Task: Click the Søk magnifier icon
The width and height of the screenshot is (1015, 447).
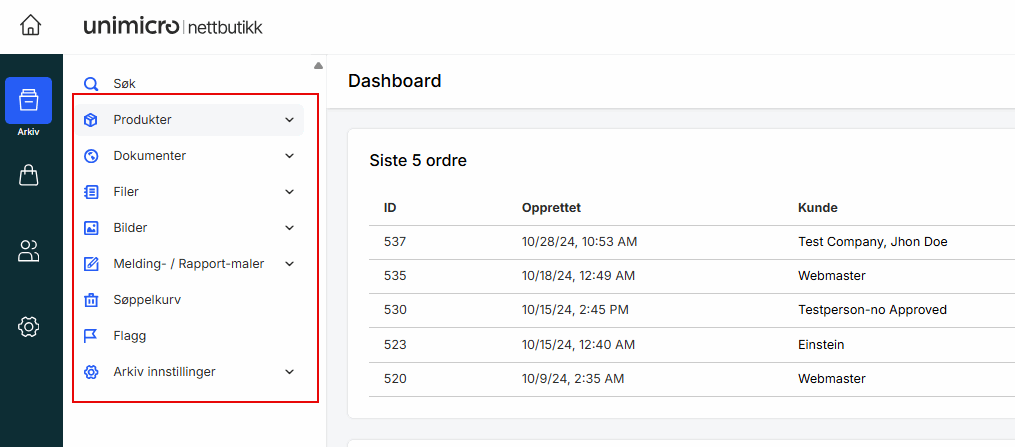Action: [x=91, y=84]
